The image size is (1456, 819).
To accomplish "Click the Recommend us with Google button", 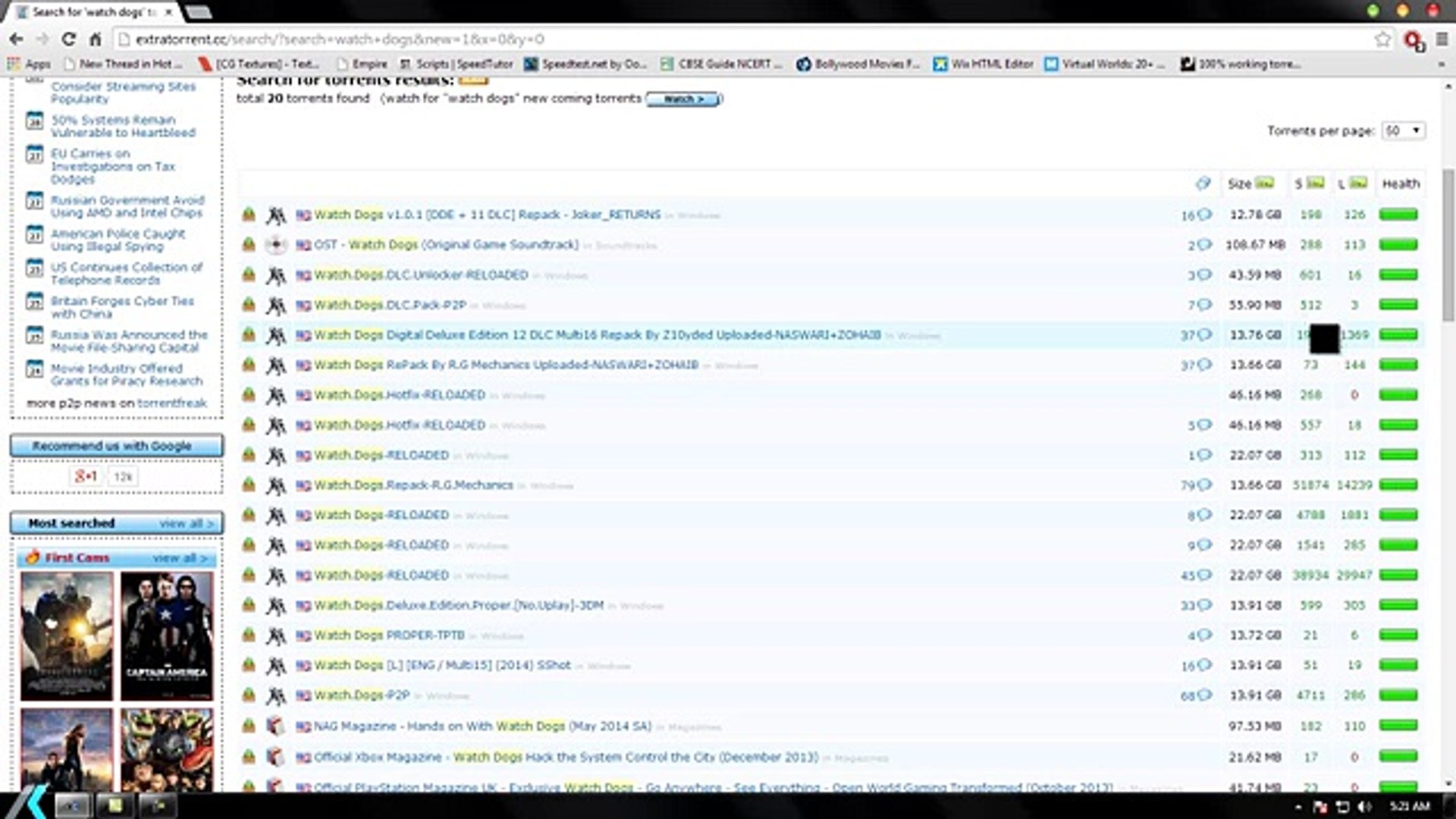I will point(116,446).
